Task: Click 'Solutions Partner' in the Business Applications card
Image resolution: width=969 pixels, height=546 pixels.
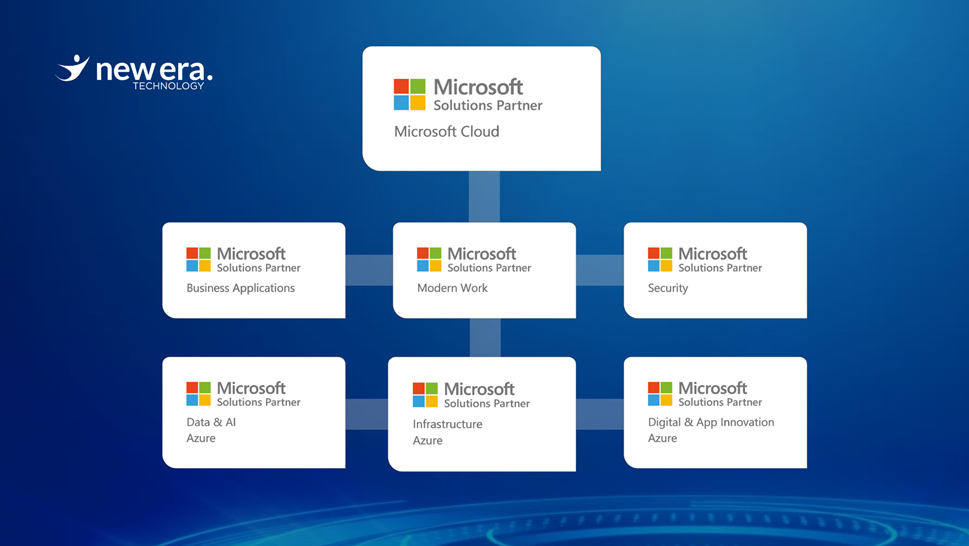Action: (x=258, y=268)
